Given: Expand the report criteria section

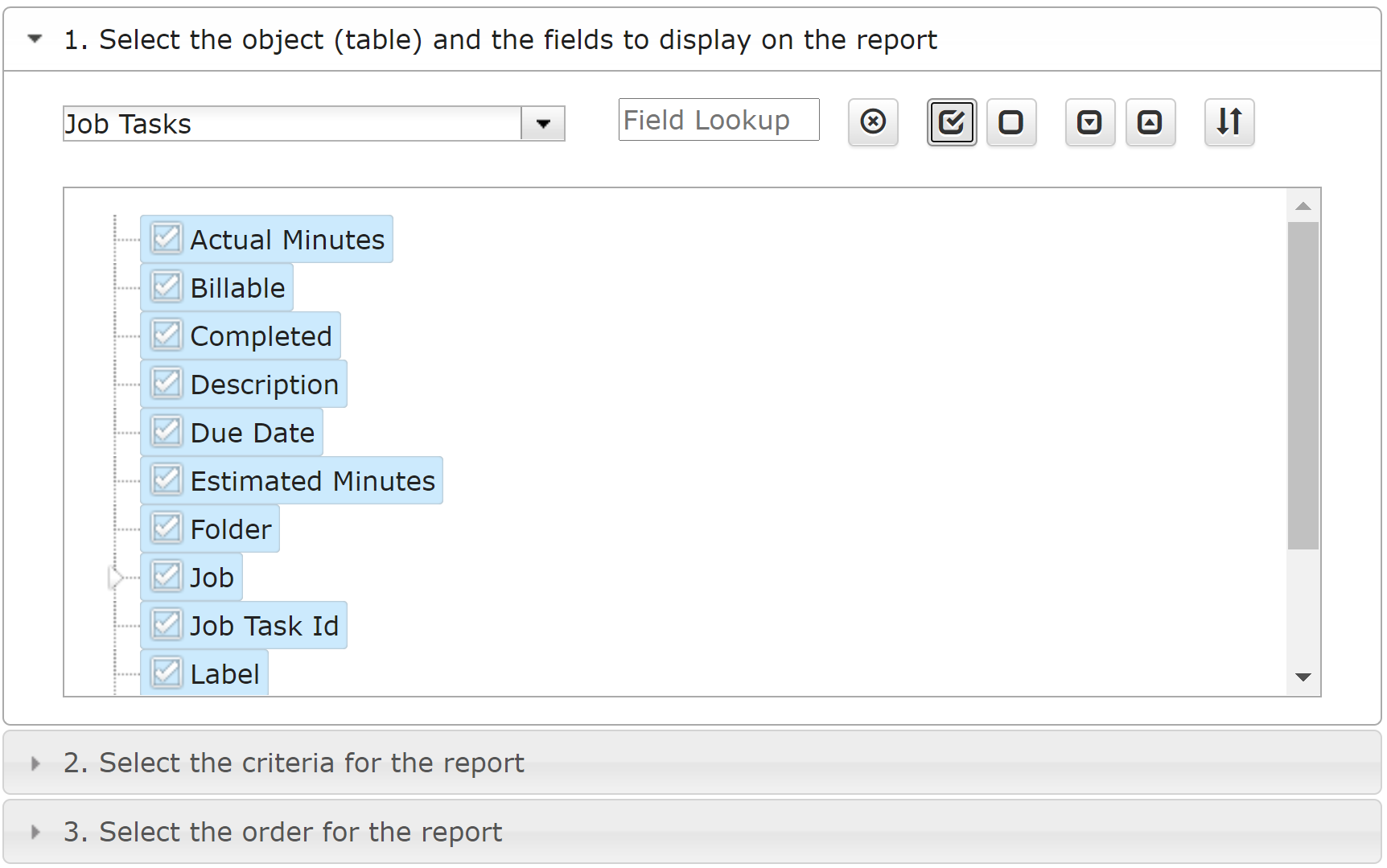Looking at the screenshot, I should click(x=35, y=763).
